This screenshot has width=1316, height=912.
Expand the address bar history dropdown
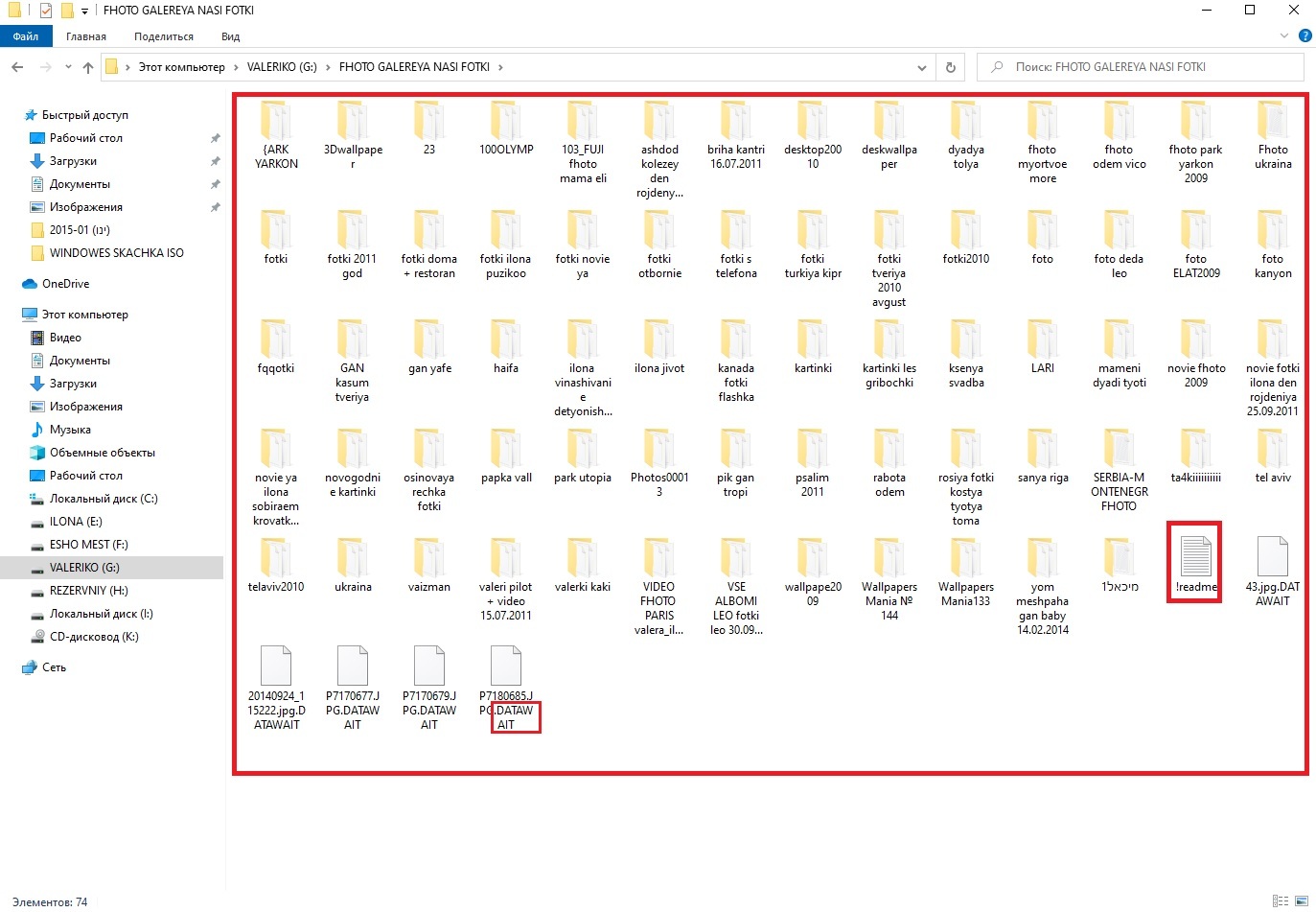tap(922, 67)
